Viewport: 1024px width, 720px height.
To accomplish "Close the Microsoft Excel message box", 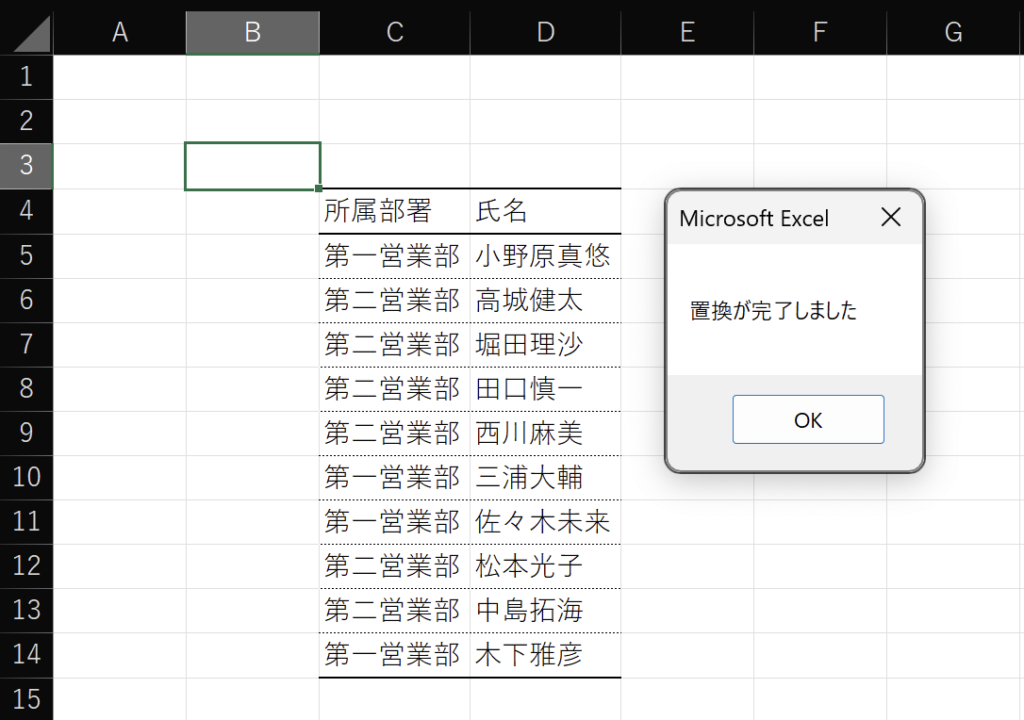I will pyautogui.click(x=891, y=217).
